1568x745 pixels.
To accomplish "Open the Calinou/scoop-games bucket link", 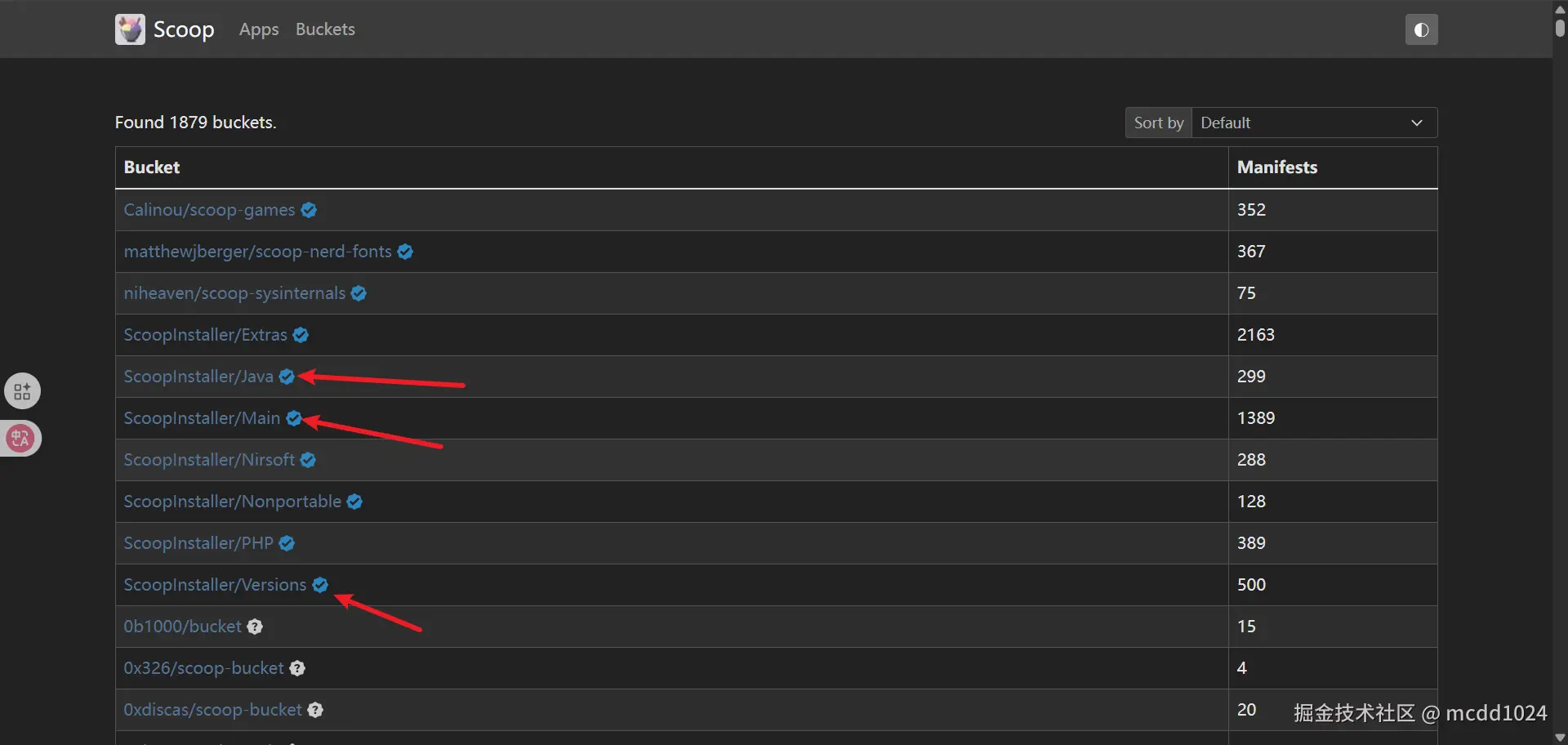I will 209,210.
